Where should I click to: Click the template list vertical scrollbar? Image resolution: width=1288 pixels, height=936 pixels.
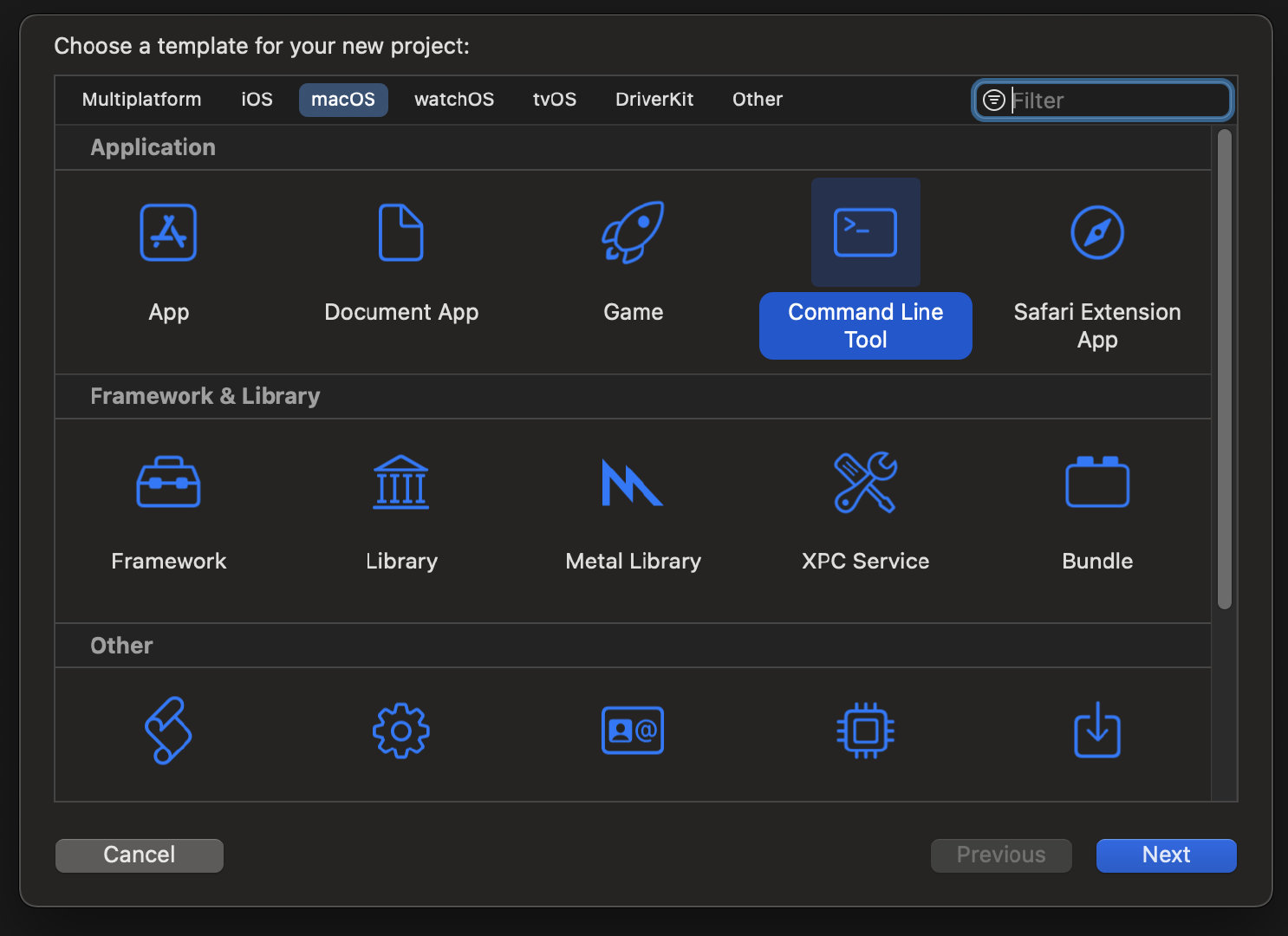click(x=1225, y=369)
